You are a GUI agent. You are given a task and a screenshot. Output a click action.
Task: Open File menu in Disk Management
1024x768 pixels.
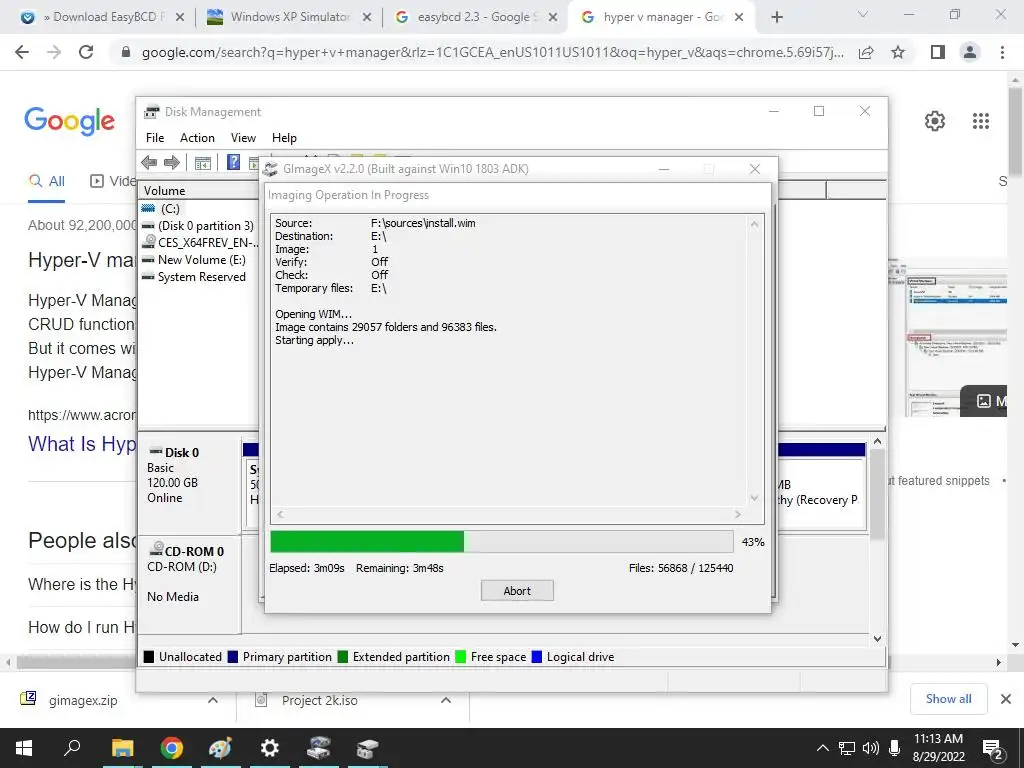(155, 138)
